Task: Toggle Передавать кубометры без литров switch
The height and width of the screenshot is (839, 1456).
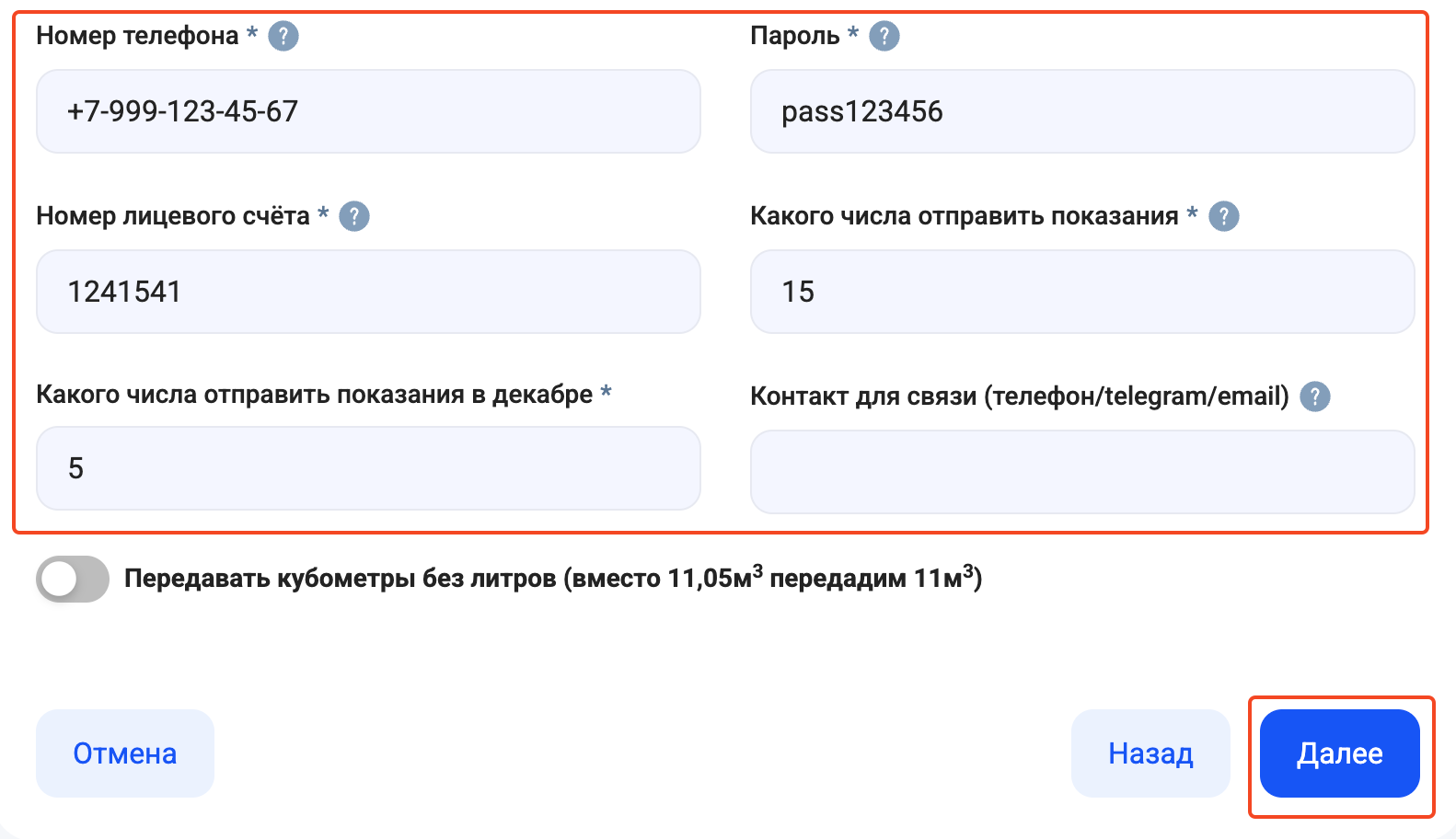Action: 73,579
